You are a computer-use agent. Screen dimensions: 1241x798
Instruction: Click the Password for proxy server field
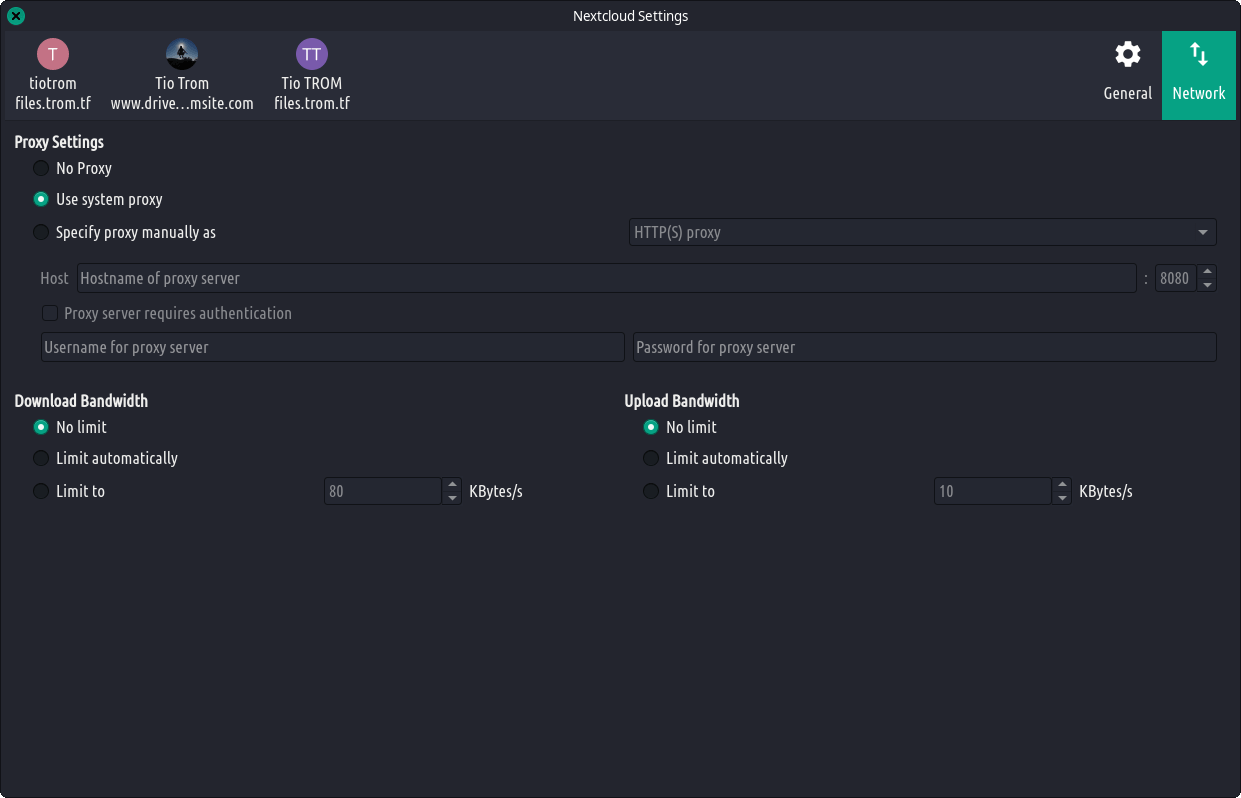pyautogui.click(x=924, y=347)
